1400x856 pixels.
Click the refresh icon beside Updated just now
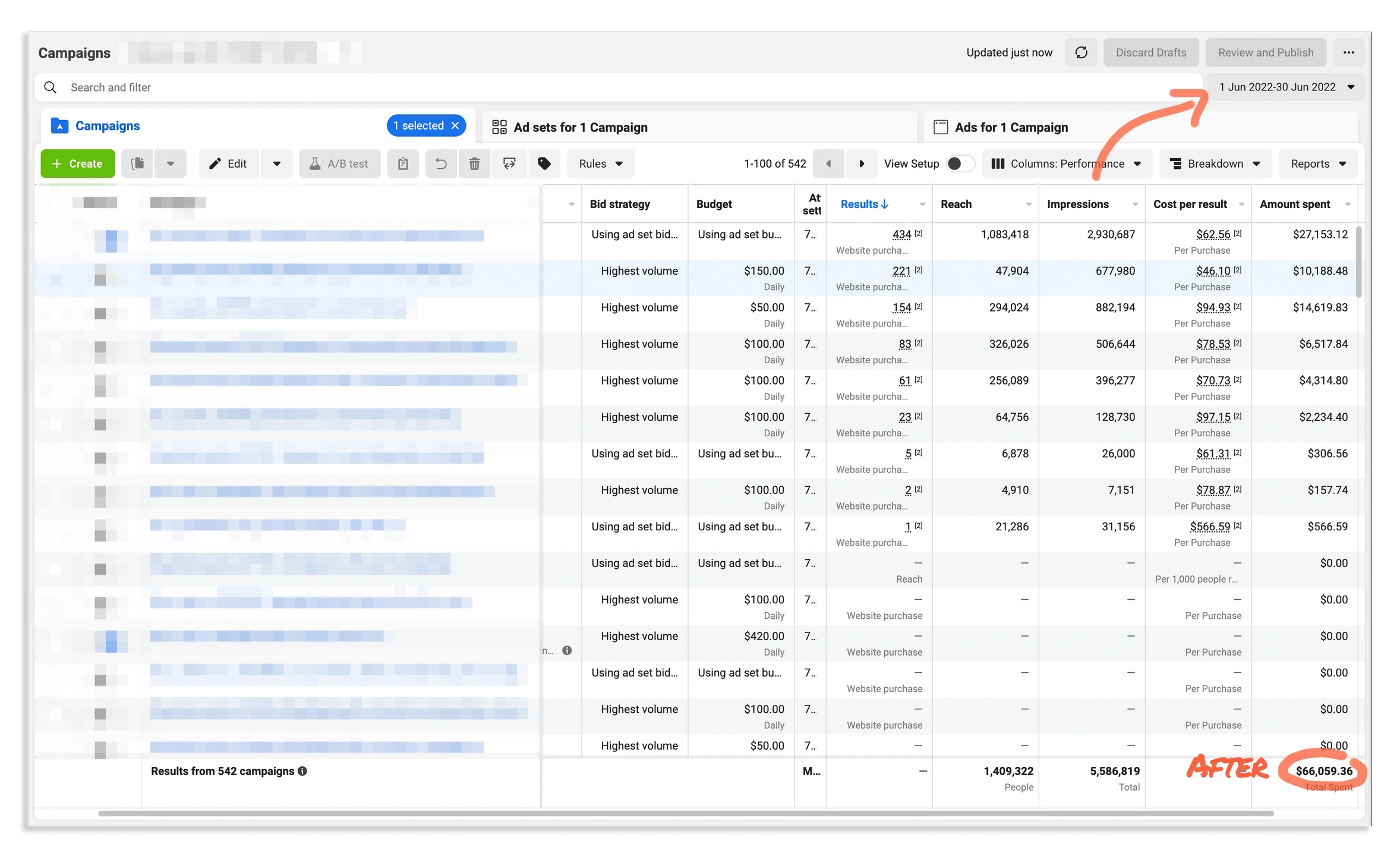point(1081,52)
